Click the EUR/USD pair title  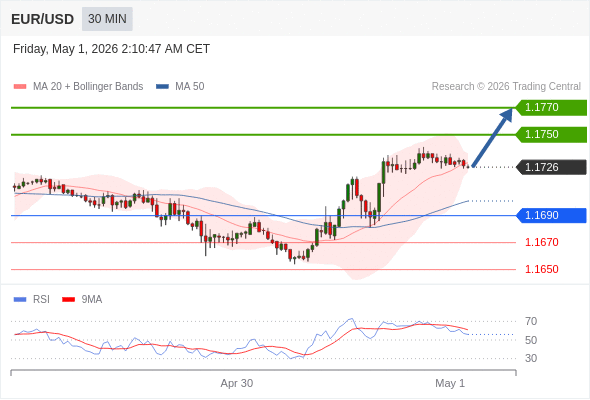[x=43, y=19]
